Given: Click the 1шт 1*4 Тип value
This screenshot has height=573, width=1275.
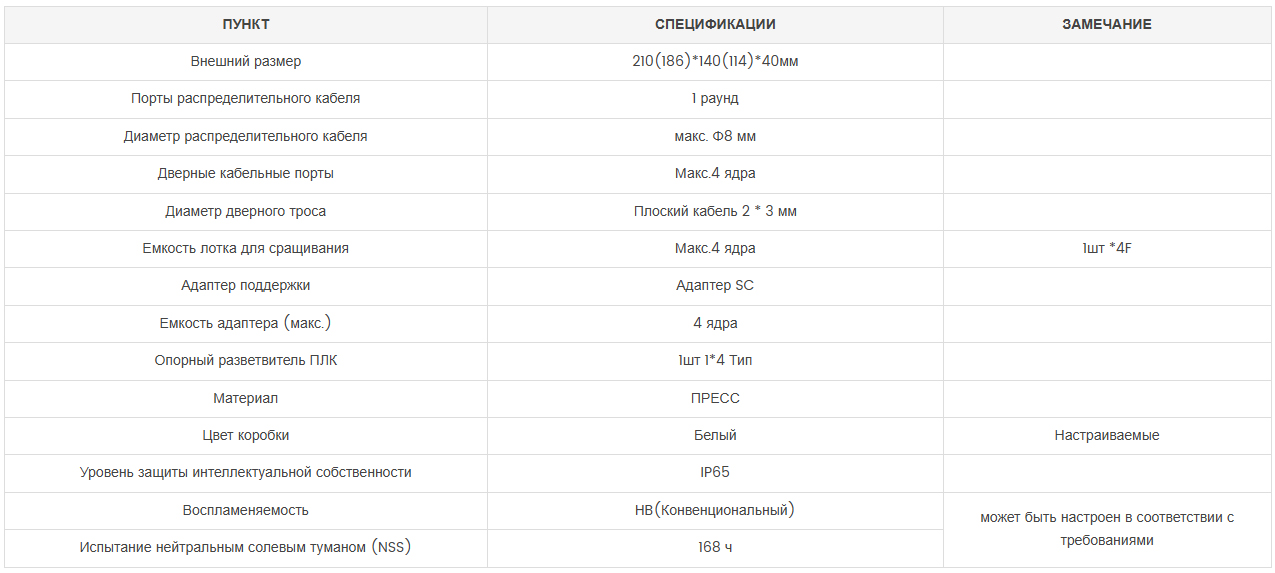Looking at the screenshot, I should click(715, 360).
